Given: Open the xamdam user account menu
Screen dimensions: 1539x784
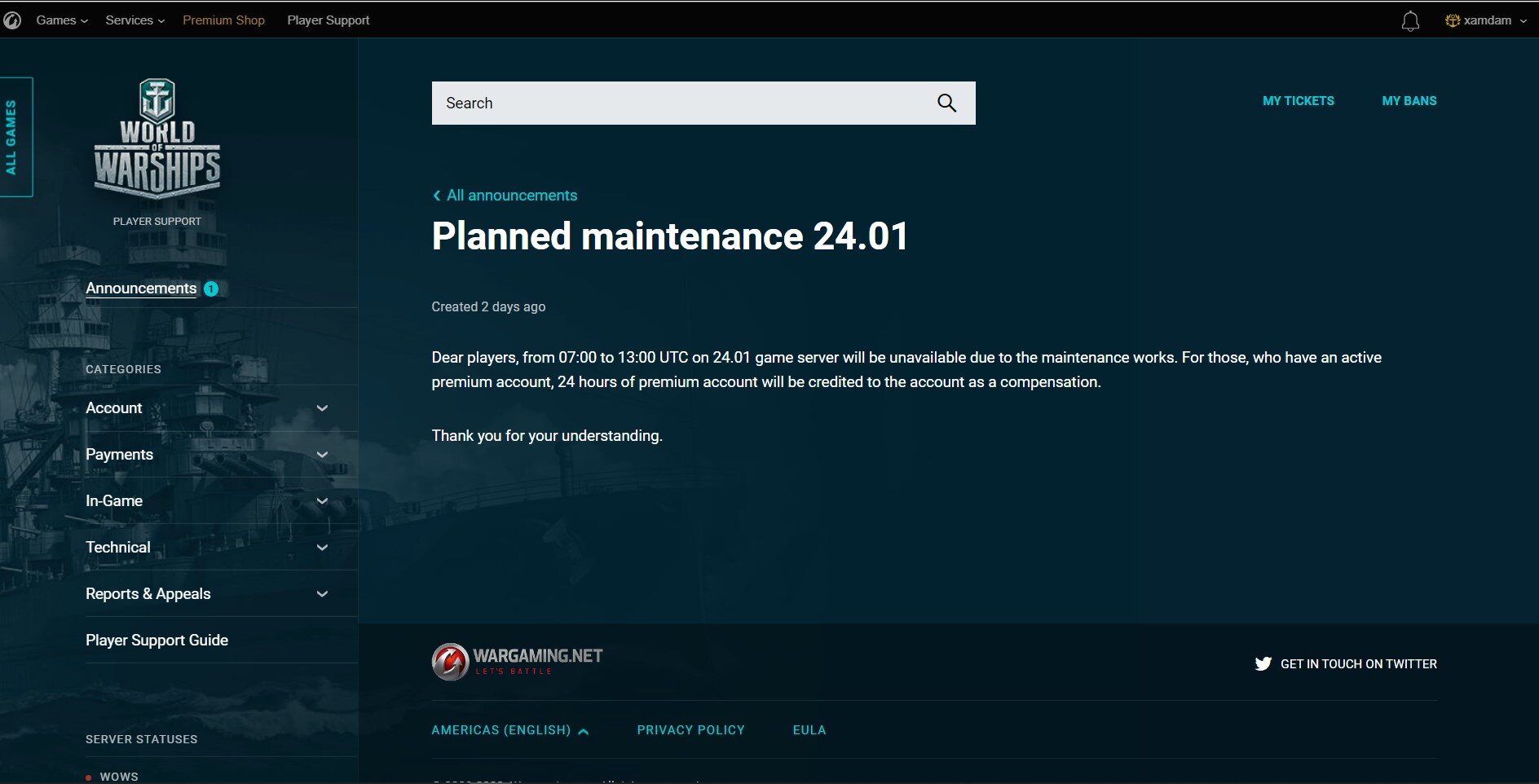Looking at the screenshot, I should pyautogui.click(x=1486, y=20).
